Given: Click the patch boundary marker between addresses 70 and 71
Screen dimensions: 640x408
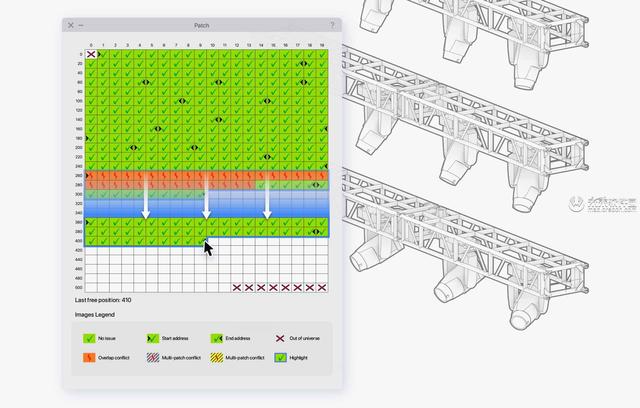Looking at the screenshot, I should coord(219,82).
